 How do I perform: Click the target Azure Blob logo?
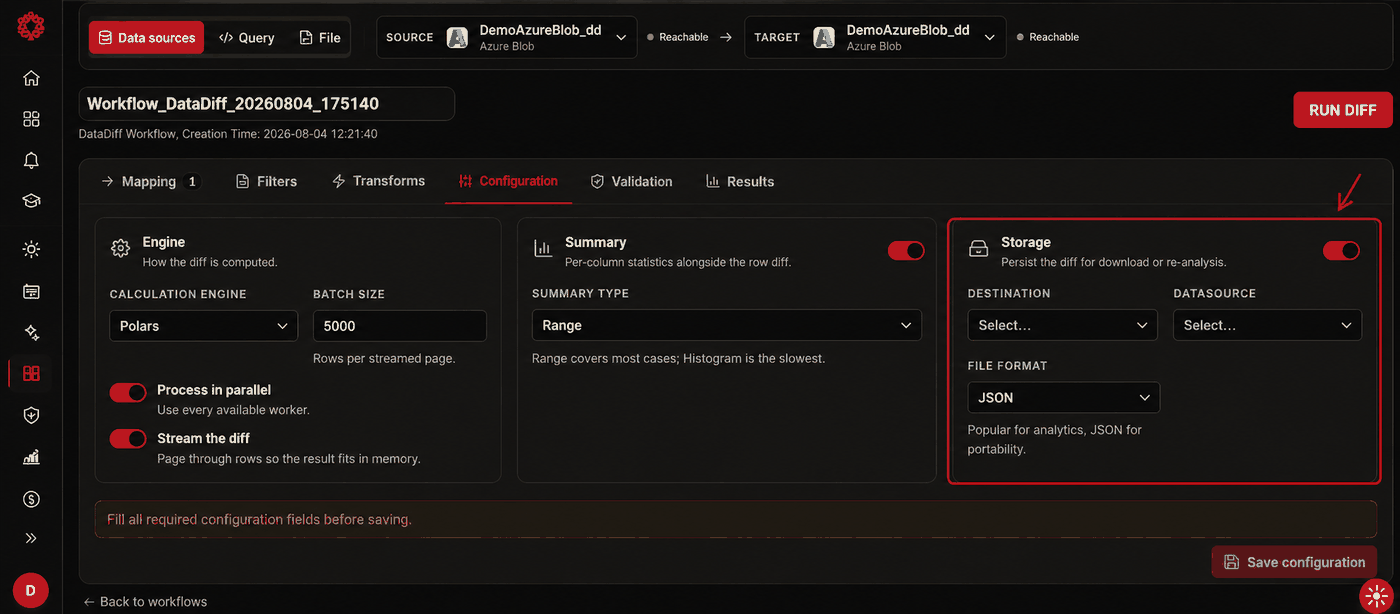[824, 37]
